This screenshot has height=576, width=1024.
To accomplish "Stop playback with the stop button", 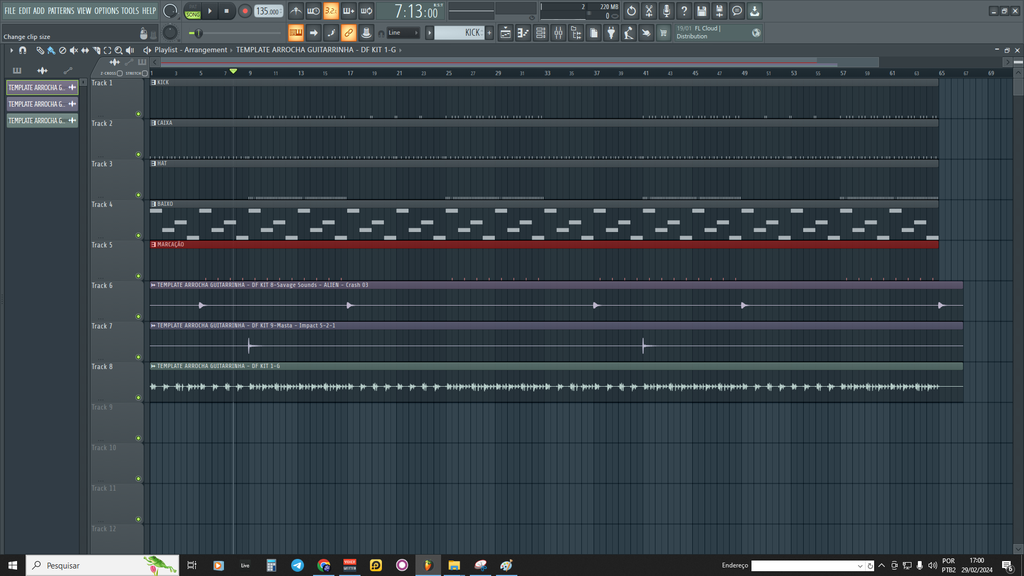I will tap(227, 11).
